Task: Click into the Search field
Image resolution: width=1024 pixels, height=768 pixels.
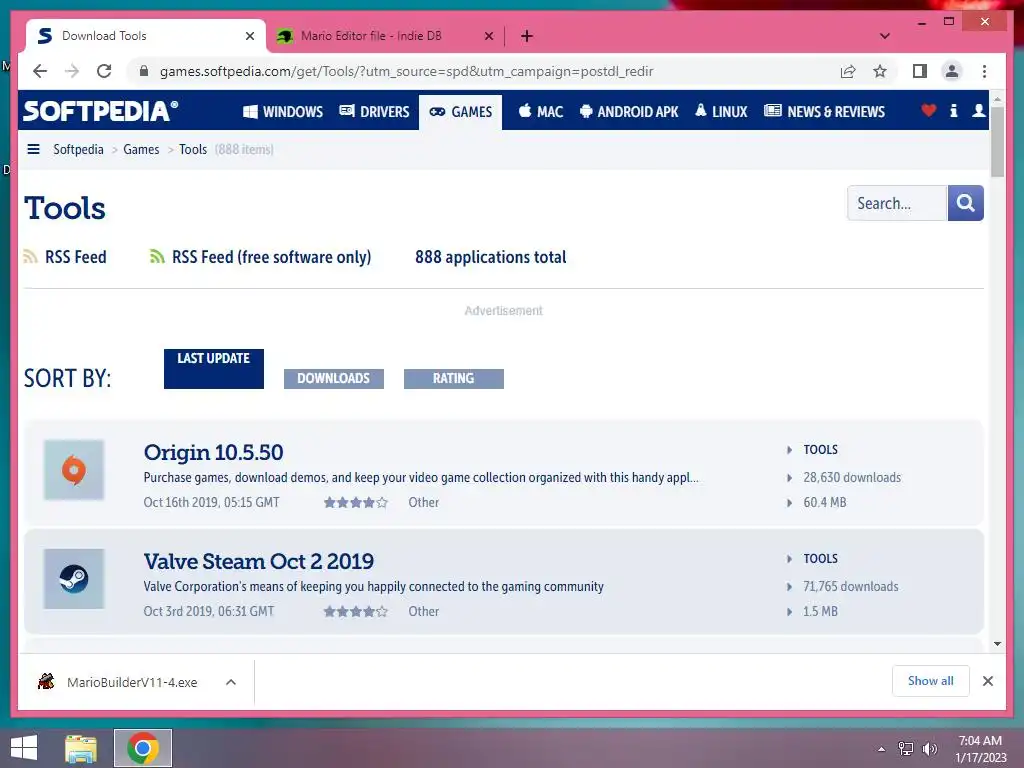Action: click(x=897, y=203)
